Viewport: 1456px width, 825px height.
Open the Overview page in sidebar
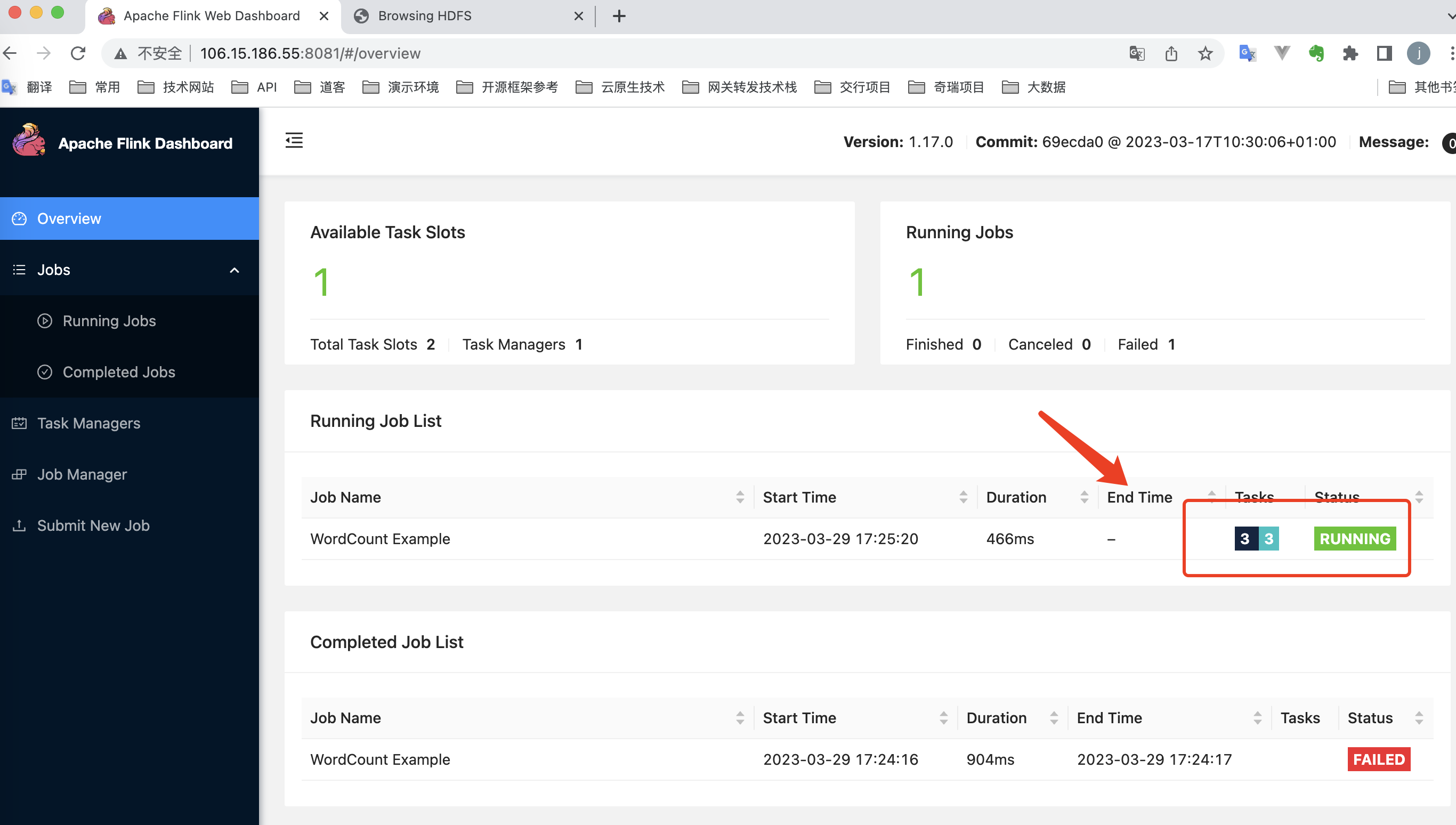coord(129,219)
